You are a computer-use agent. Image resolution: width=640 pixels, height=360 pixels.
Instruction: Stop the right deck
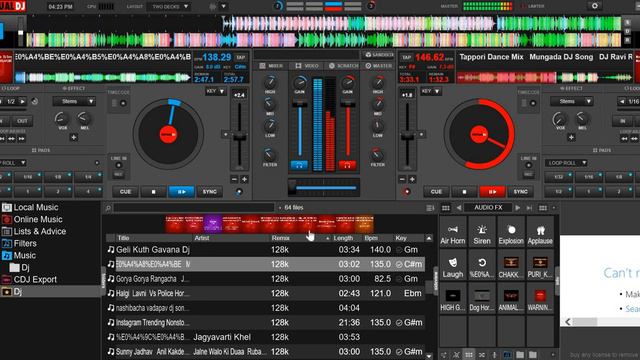pos(464,191)
